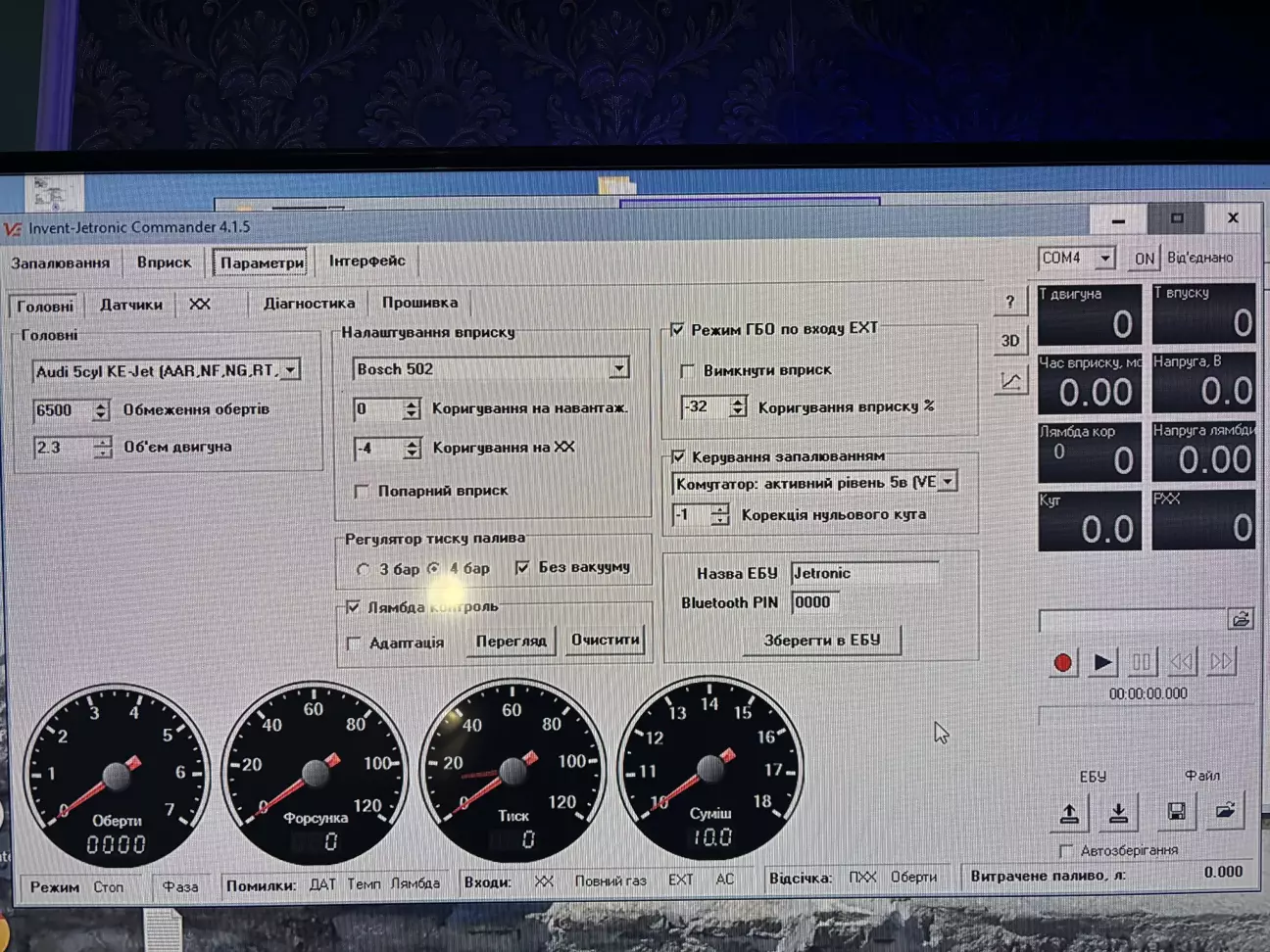Enable the Попарний впорск checkbox
The width and height of the screenshot is (1270, 952).
point(362,491)
